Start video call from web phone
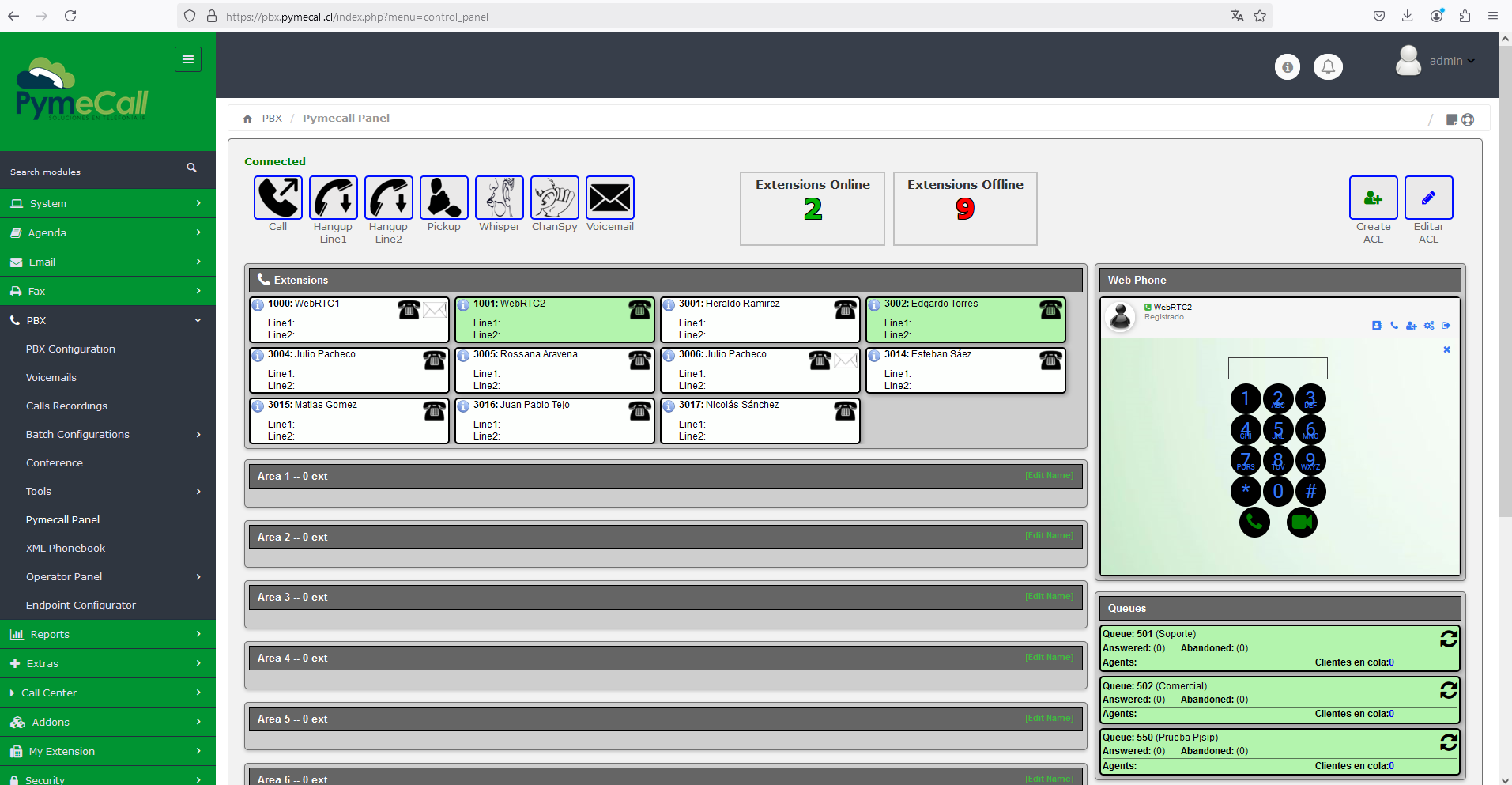 (1301, 522)
